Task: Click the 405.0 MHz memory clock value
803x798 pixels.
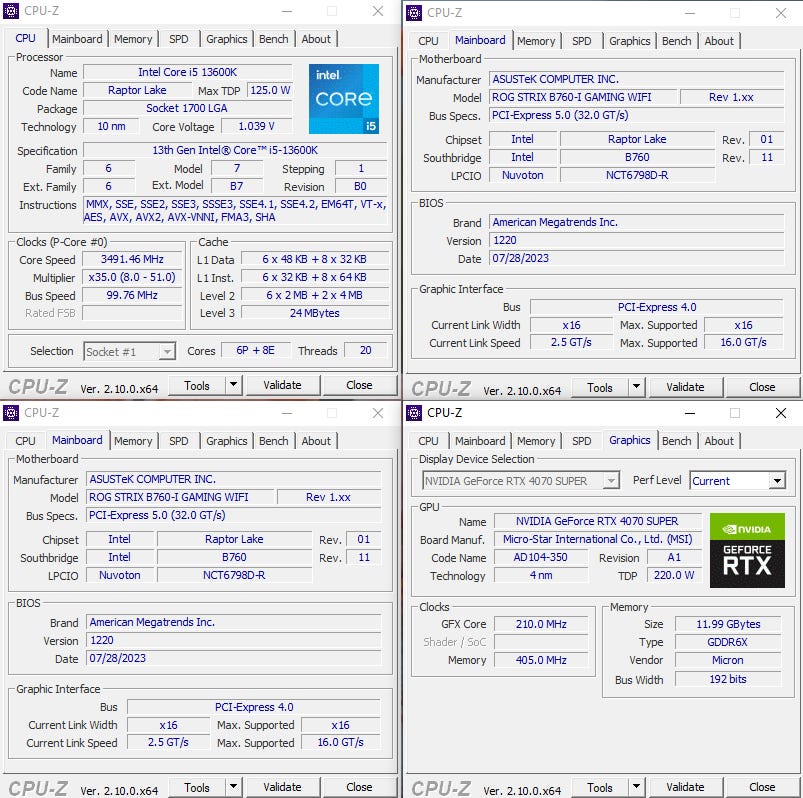Action: 541,660
